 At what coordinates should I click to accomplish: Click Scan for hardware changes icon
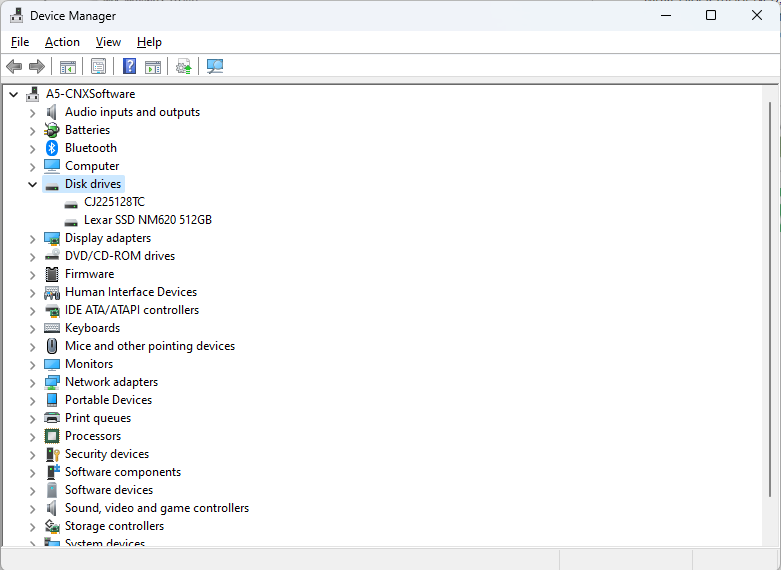tap(215, 66)
